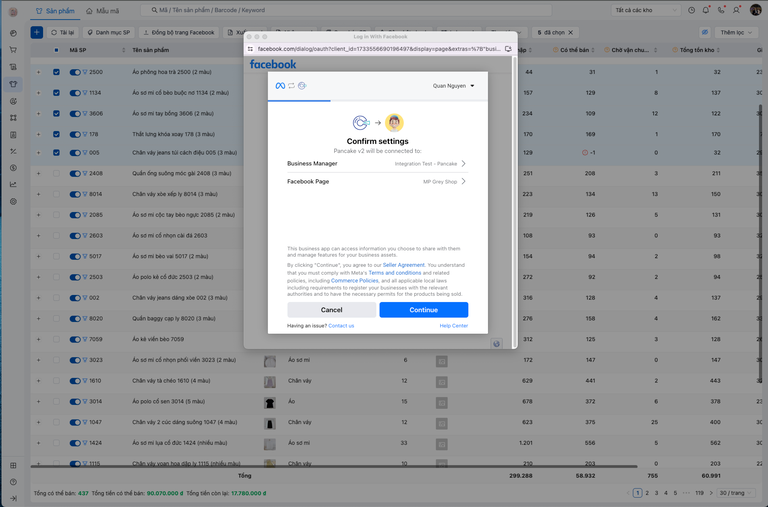The height and width of the screenshot is (507, 768).
Task: Click the blue plus add-product button
Action: (x=37, y=32)
